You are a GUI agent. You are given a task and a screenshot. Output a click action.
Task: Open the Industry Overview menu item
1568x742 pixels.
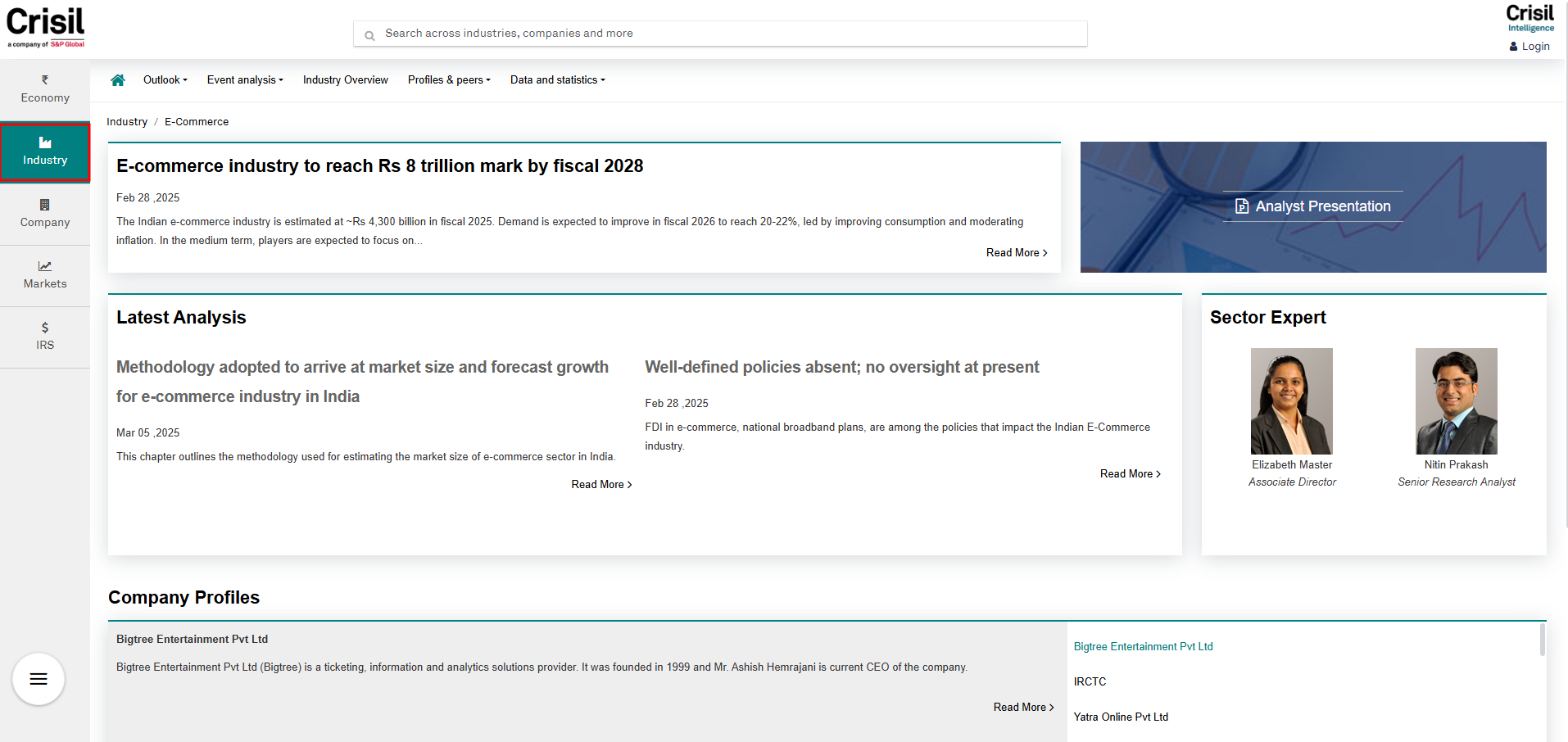pos(346,80)
